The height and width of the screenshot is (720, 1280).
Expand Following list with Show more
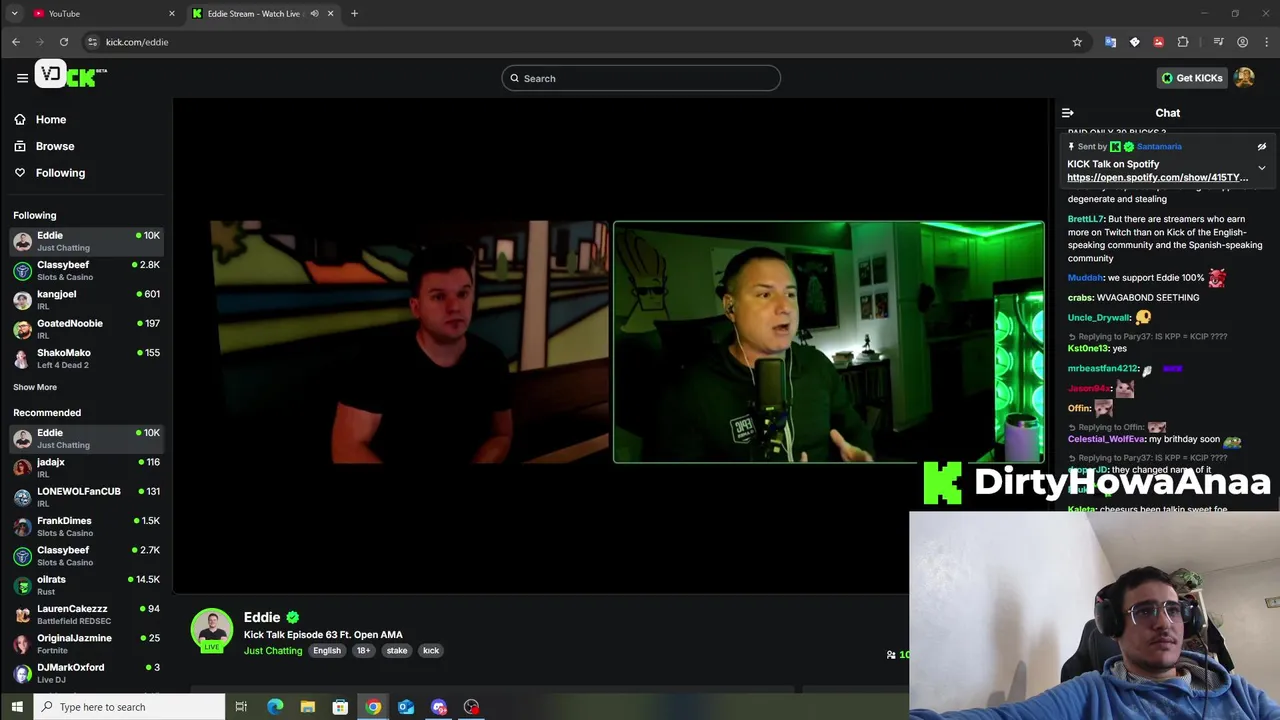coord(35,387)
